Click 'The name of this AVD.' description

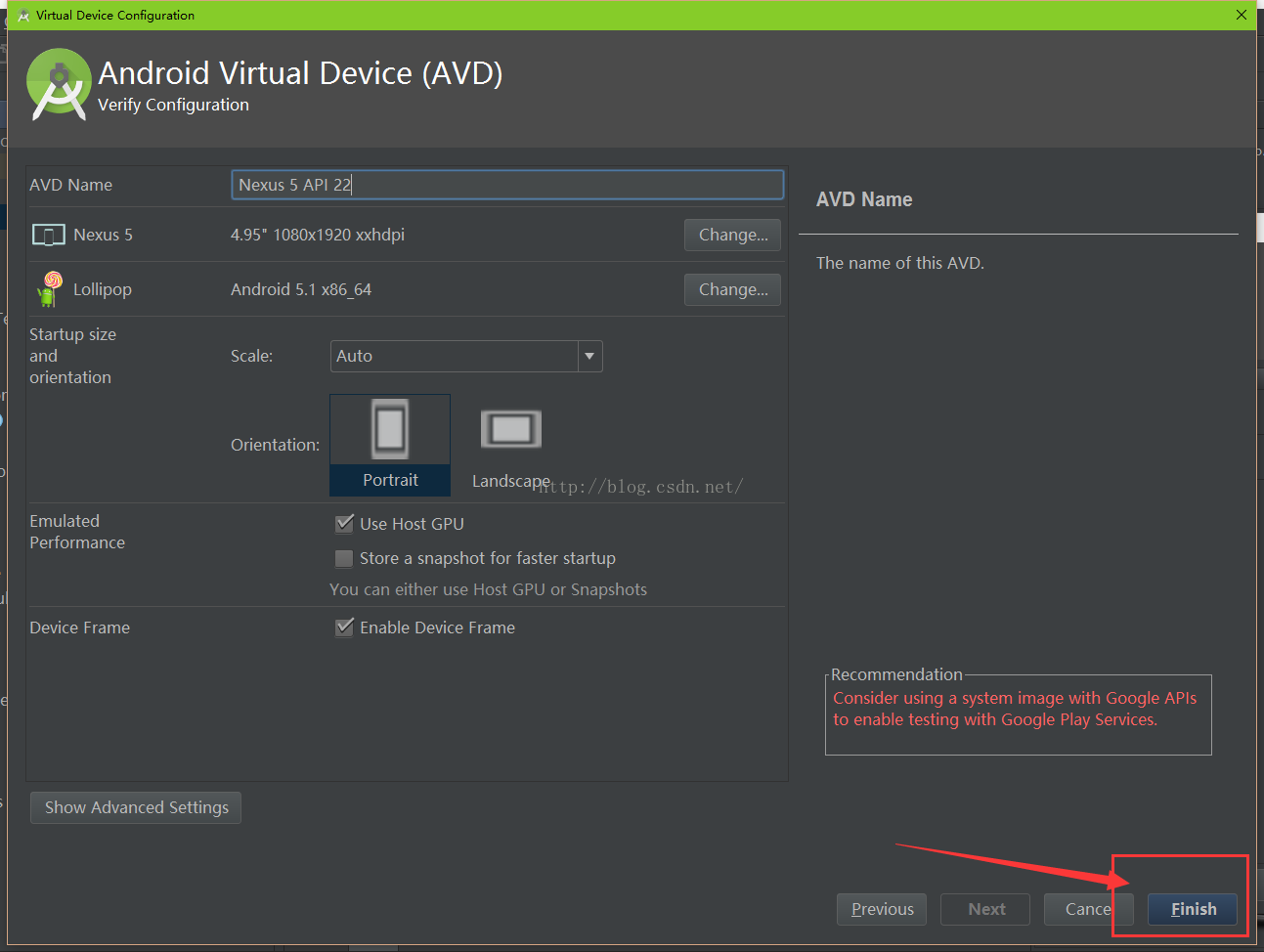coord(900,263)
